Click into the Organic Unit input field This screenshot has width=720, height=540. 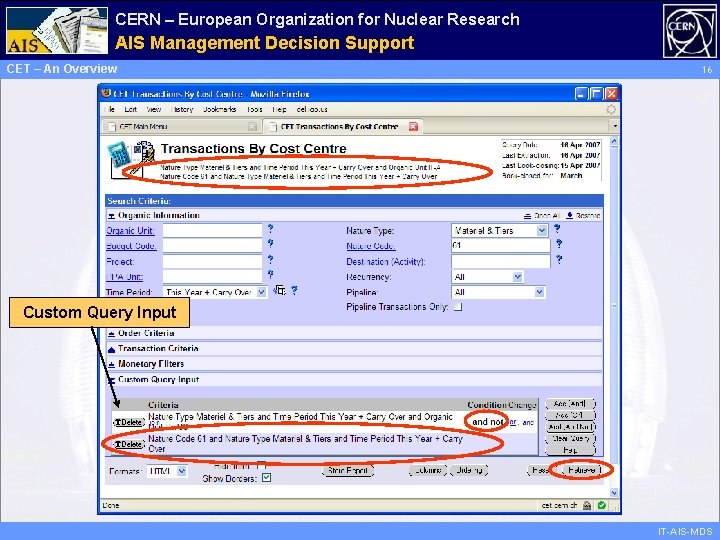click(213, 231)
